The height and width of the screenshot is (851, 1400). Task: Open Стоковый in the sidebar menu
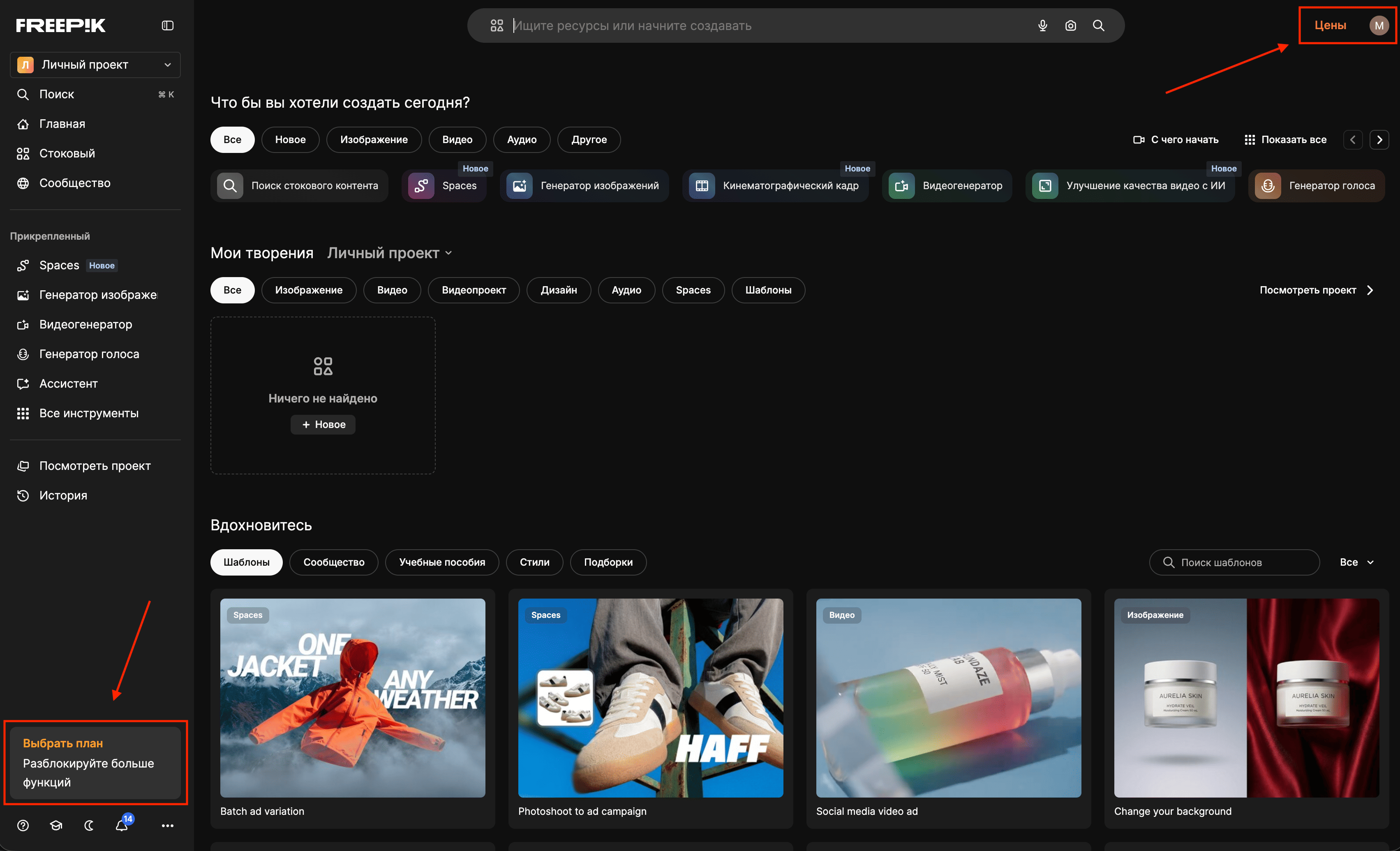point(67,153)
